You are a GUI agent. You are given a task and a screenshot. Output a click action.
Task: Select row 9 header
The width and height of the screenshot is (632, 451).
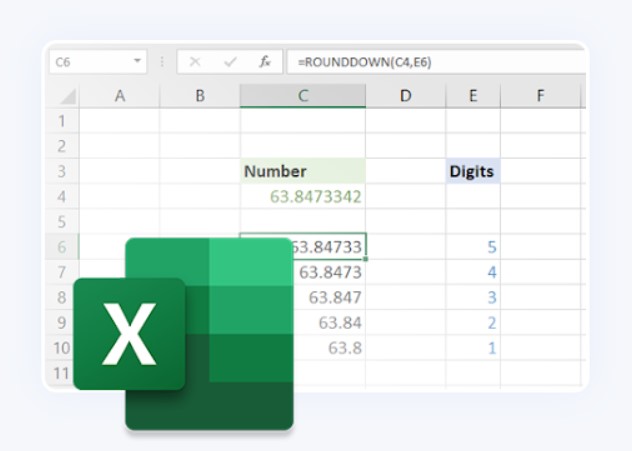point(62,322)
